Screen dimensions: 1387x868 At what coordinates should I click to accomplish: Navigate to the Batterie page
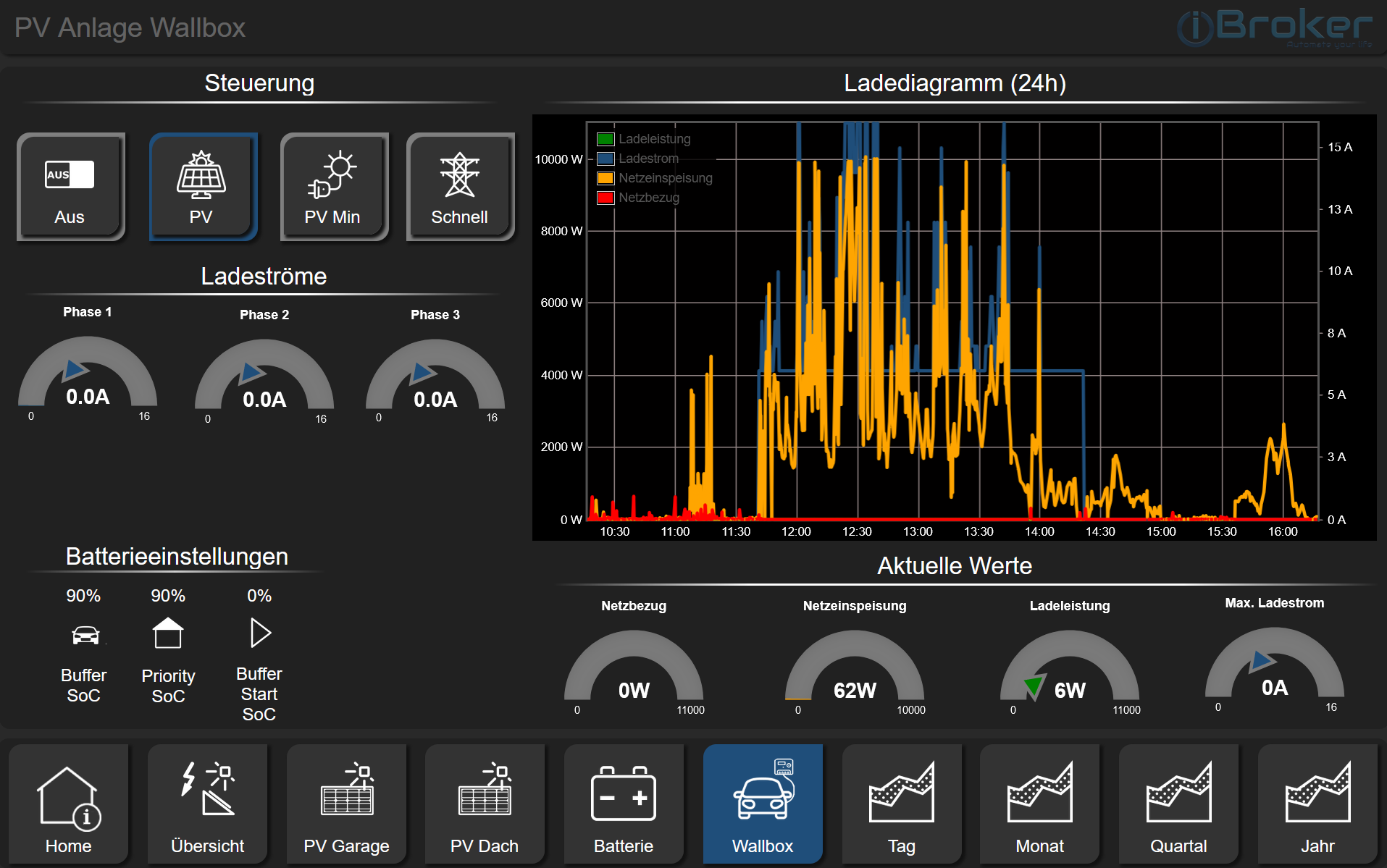click(x=624, y=804)
